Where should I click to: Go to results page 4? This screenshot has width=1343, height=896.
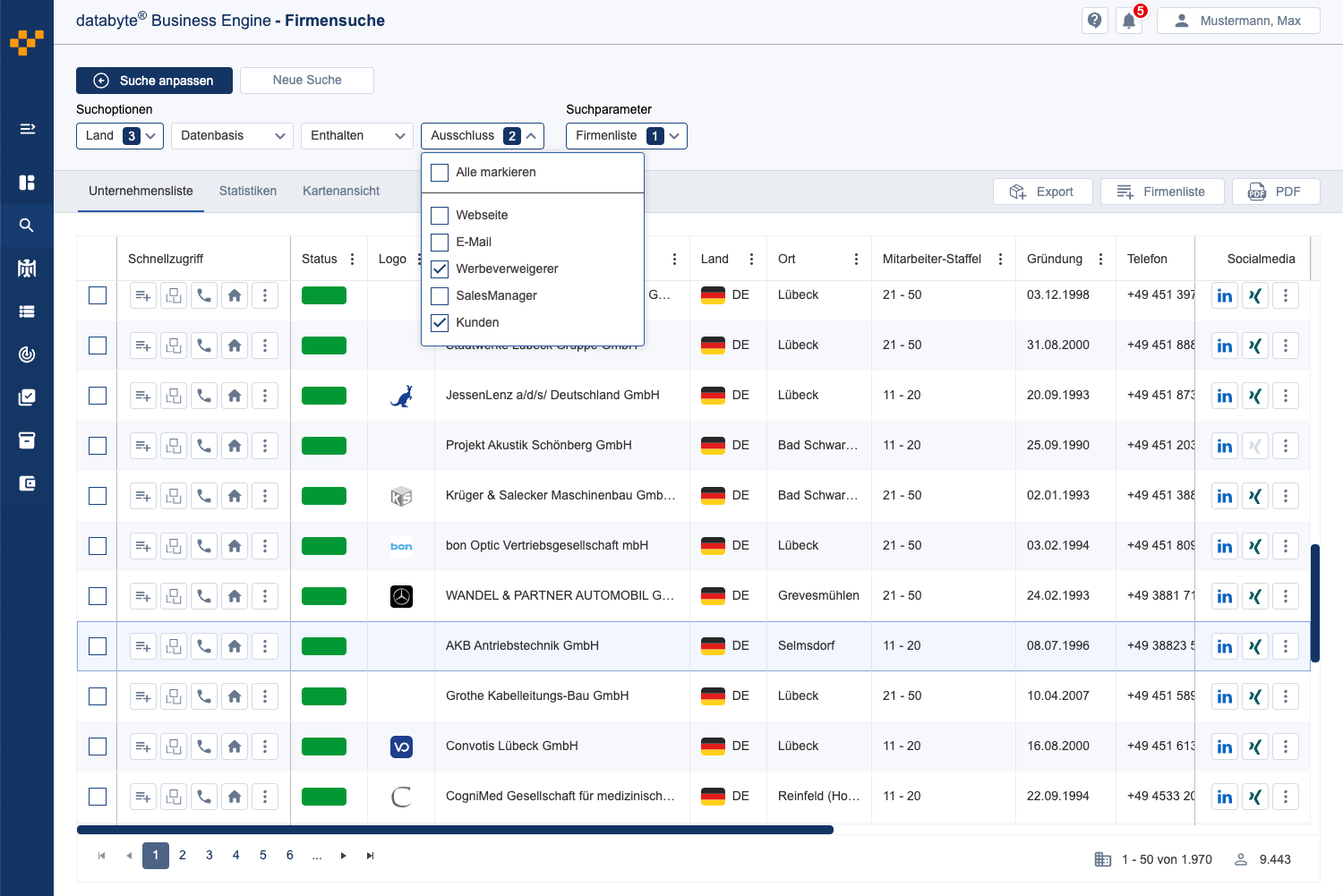point(236,855)
